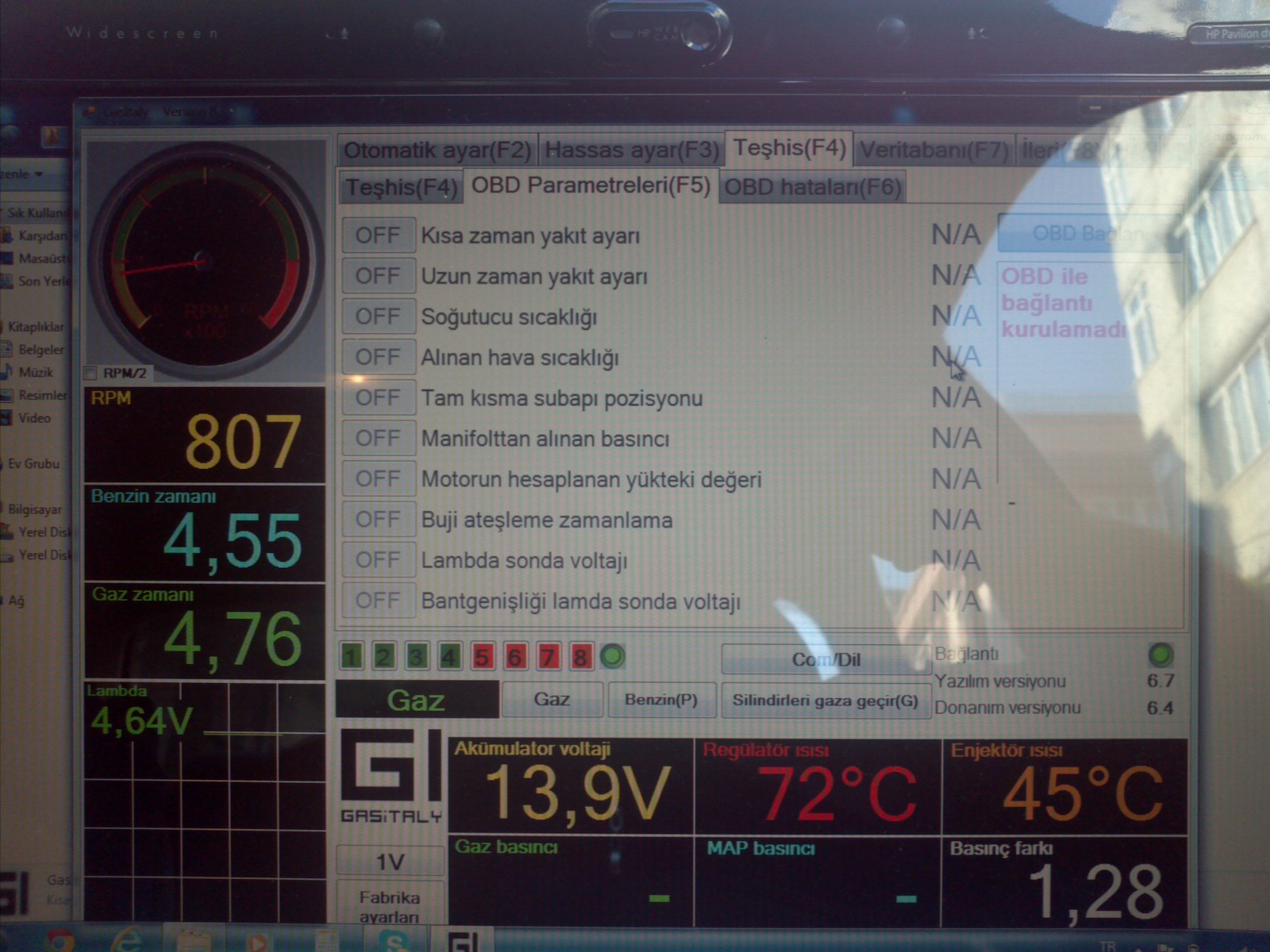The height and width of the screenshot is (952, 1270).
Task: Click Regülatör ısısı 72°C readout
Action: (x=818, y=785)
